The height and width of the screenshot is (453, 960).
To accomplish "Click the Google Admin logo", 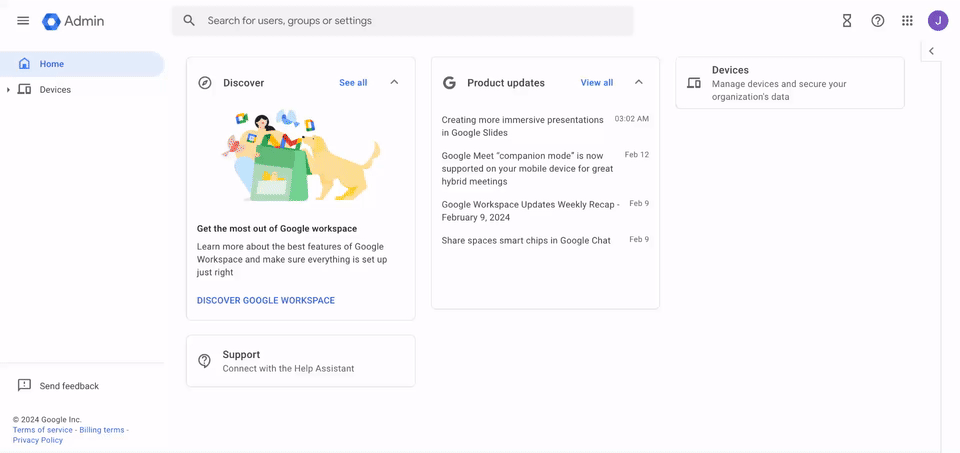I will (73, 21).
